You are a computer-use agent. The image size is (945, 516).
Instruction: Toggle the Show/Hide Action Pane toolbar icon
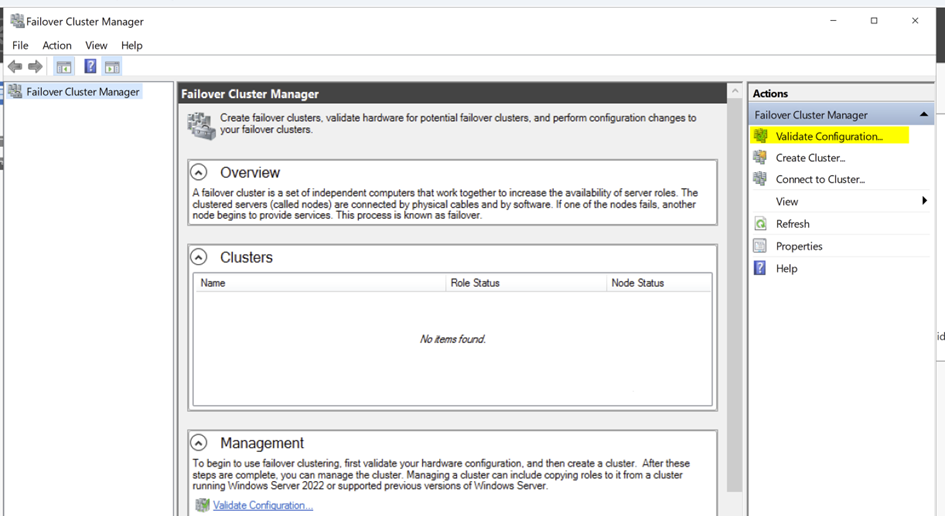(112, 66)
